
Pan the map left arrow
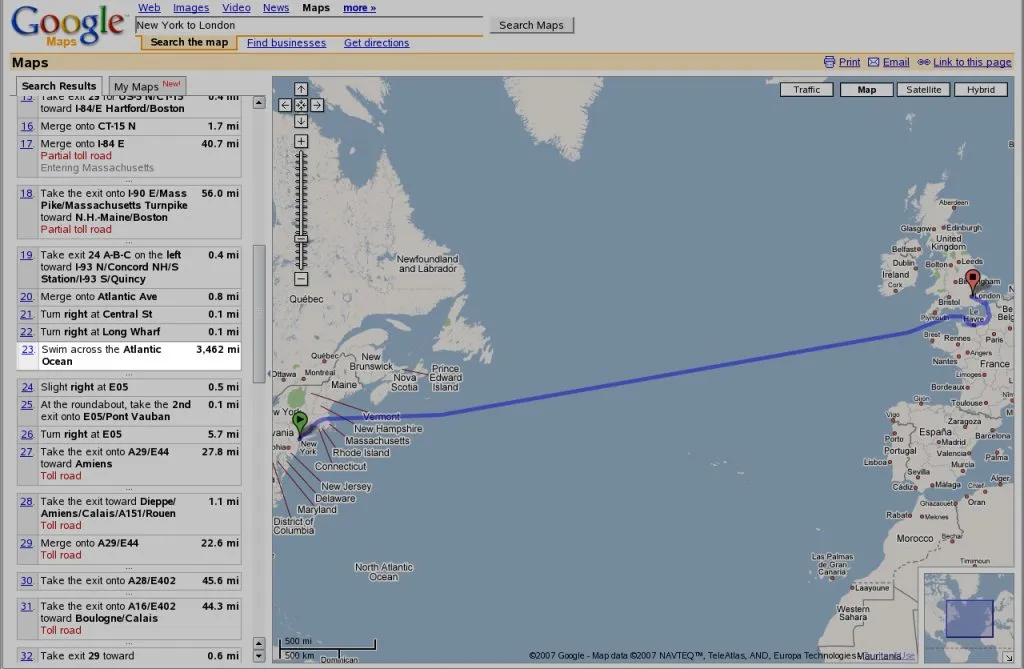point(285,105)
